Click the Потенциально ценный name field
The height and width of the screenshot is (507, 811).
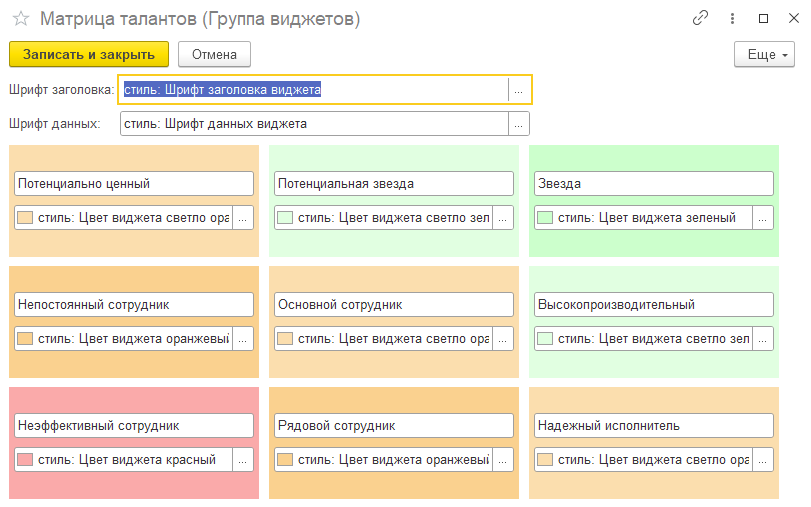pos(134,184)
